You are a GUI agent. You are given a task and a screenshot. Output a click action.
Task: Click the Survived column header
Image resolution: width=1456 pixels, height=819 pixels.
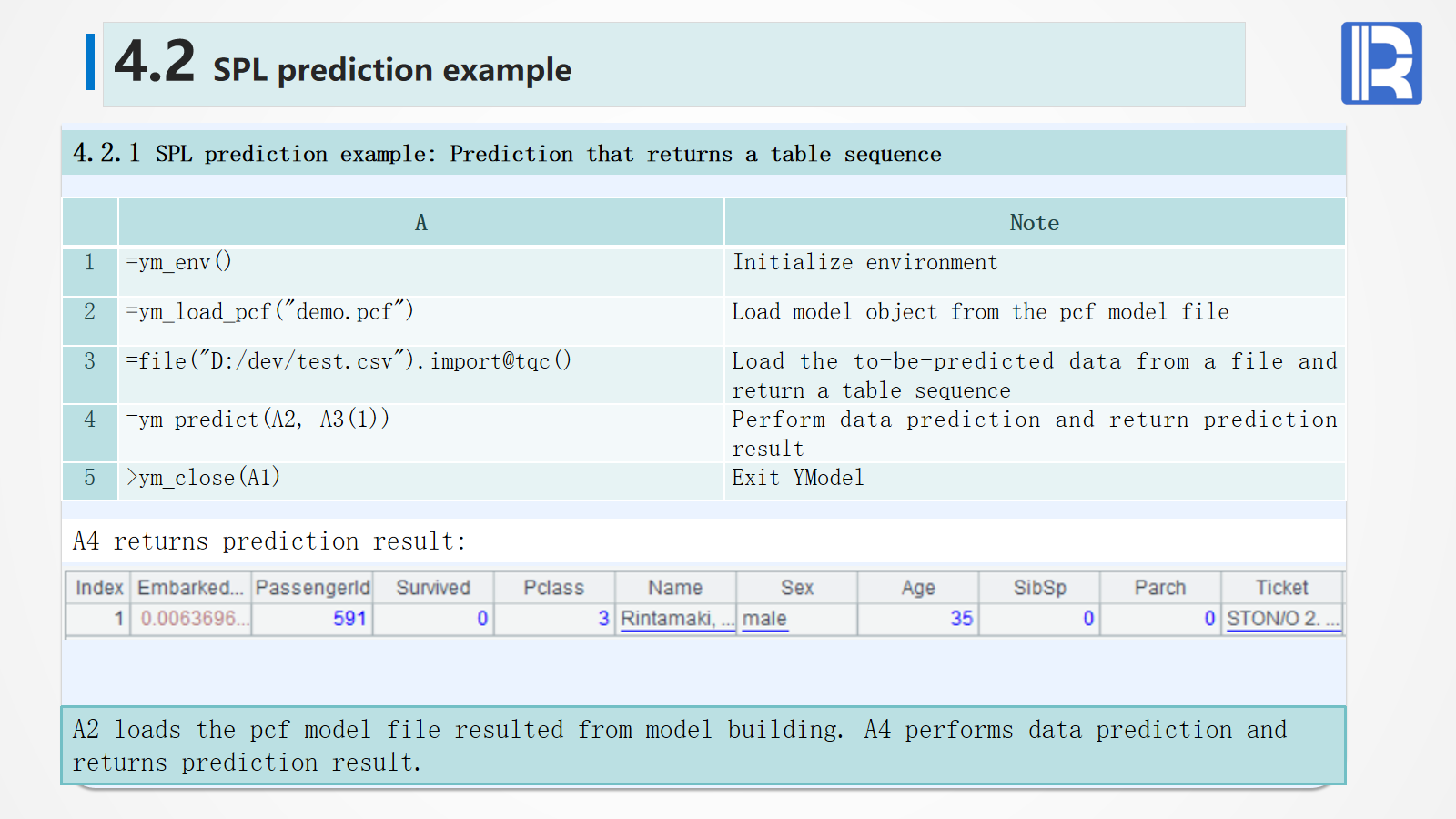433,588
